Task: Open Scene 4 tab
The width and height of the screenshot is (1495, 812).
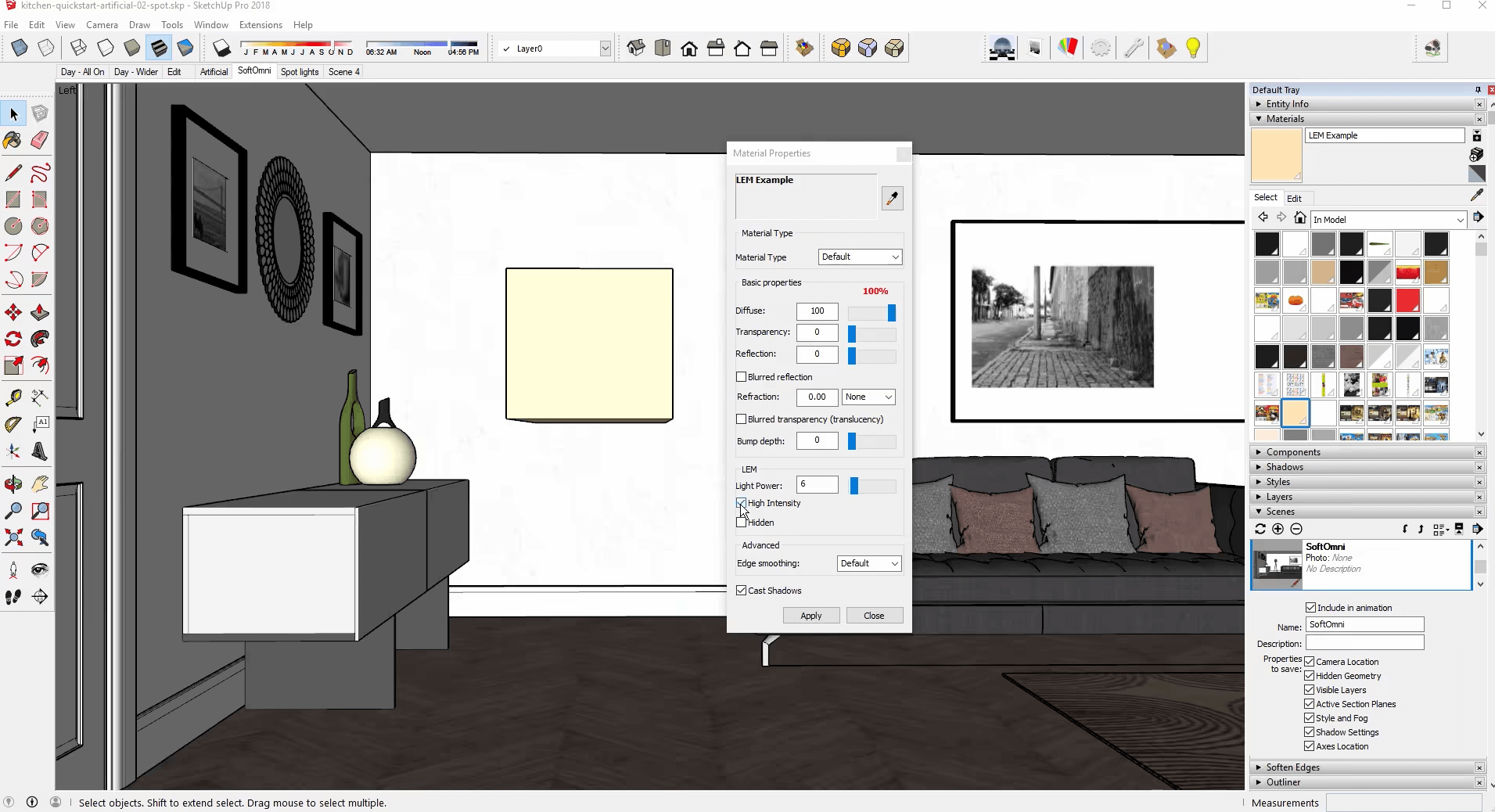Action: point(344,72)
